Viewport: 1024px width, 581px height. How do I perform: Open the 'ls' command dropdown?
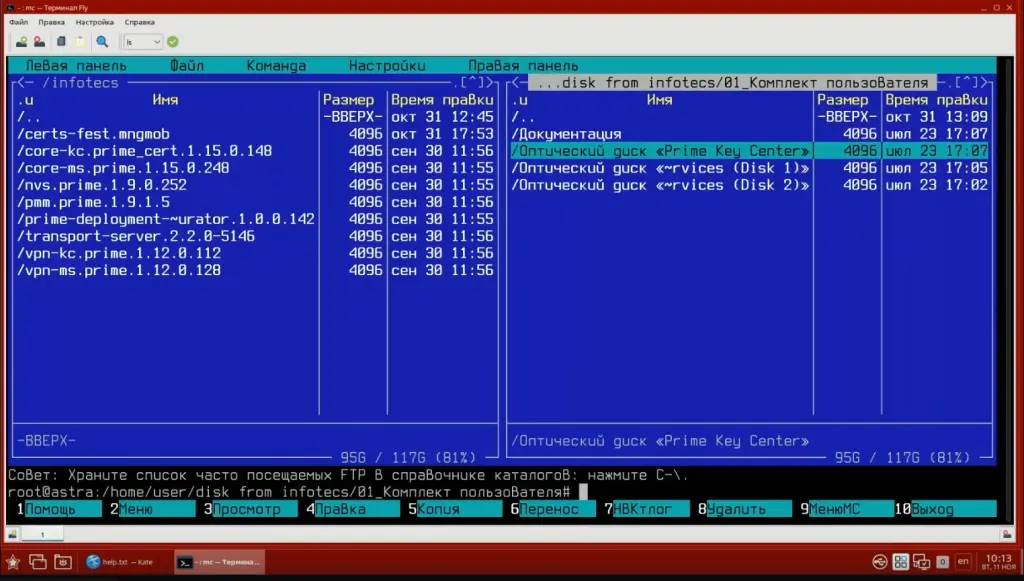[142, 42]
